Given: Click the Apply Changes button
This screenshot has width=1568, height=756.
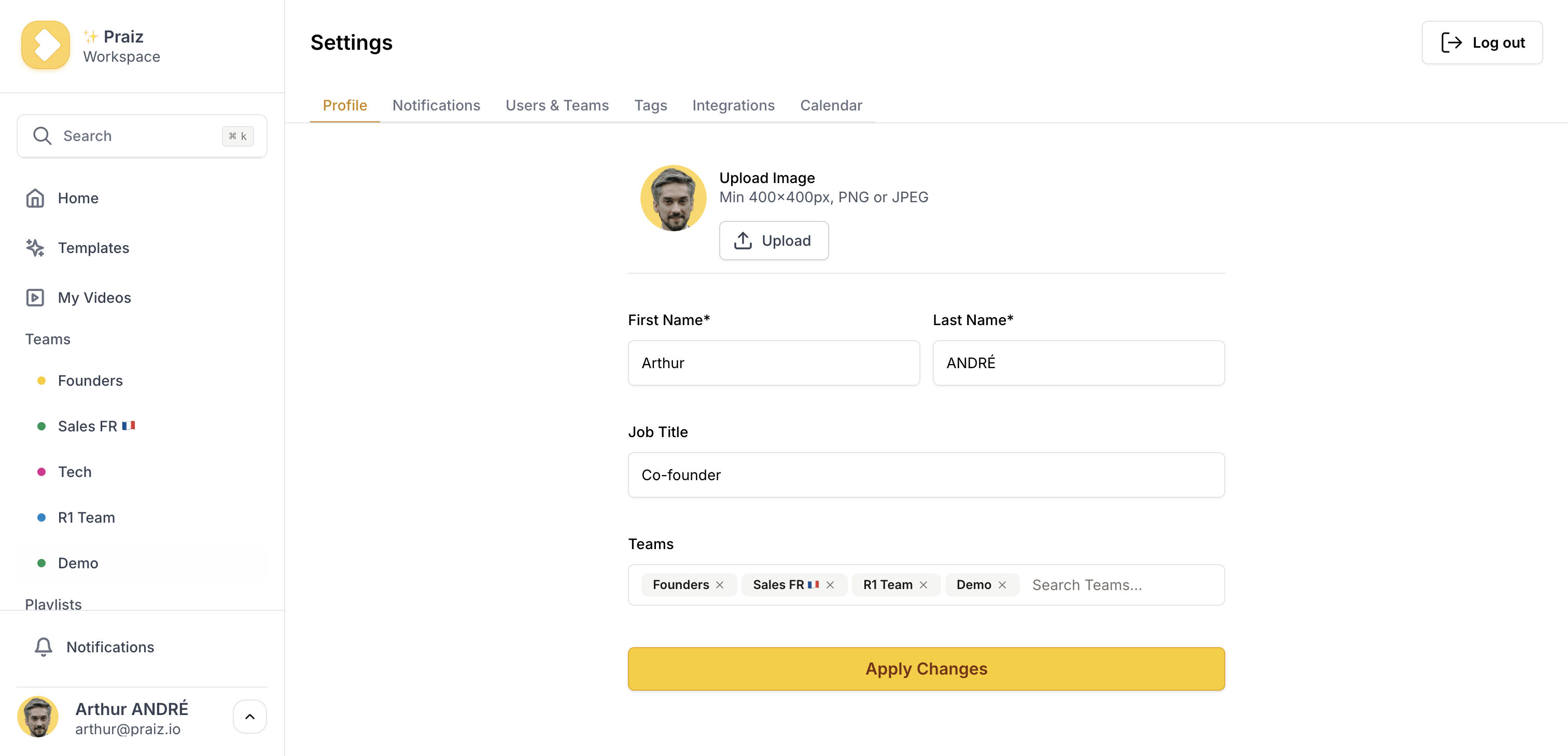Looking at the screenshot, I should point(926,669).
